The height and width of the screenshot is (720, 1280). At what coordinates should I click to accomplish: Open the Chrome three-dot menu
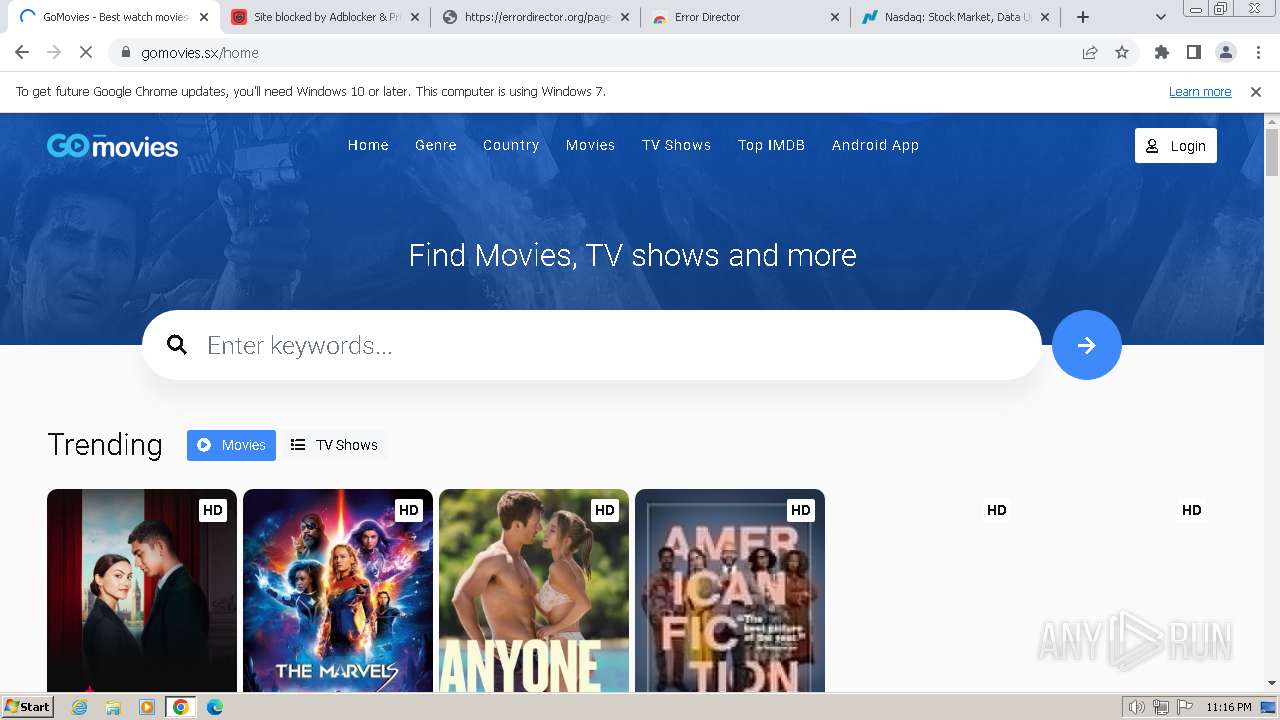(1258, 53)
